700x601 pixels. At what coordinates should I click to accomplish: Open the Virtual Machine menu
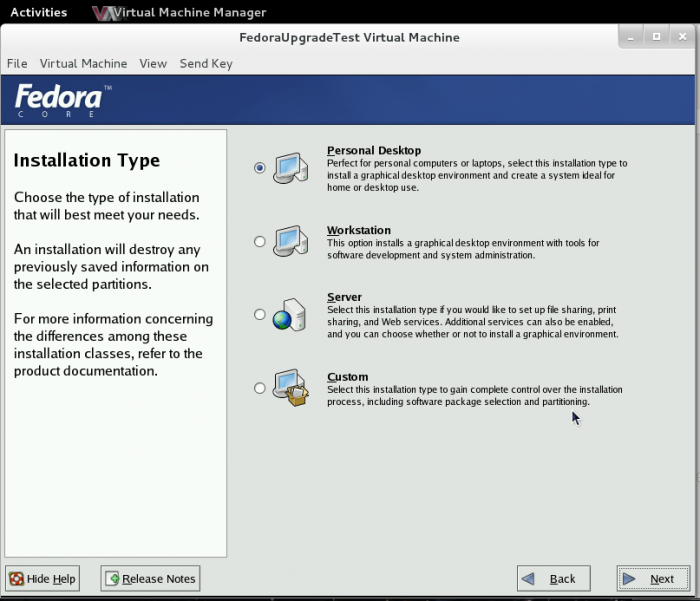click(x=83, y=63)
